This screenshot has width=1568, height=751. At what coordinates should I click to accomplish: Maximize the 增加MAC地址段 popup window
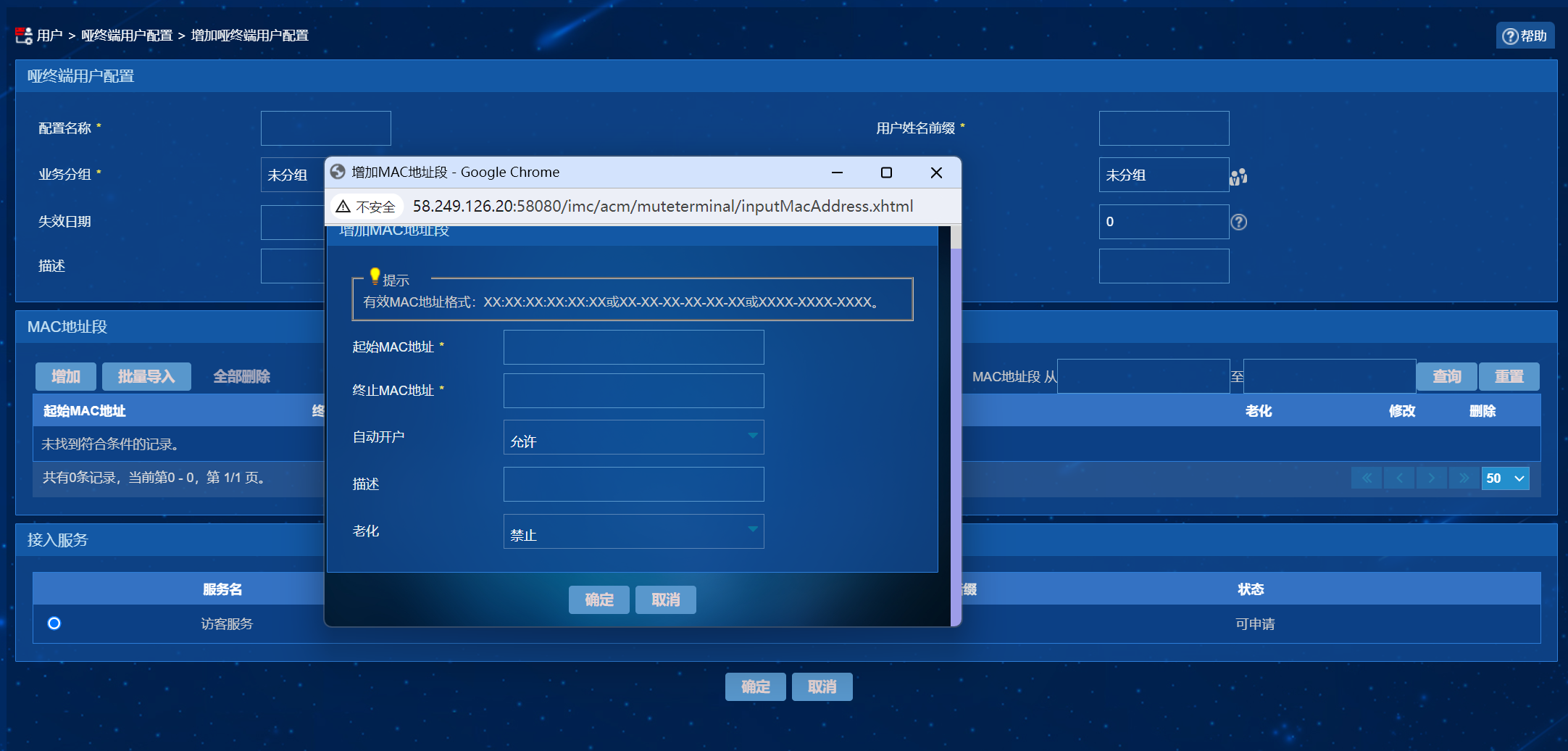(886, 173)
